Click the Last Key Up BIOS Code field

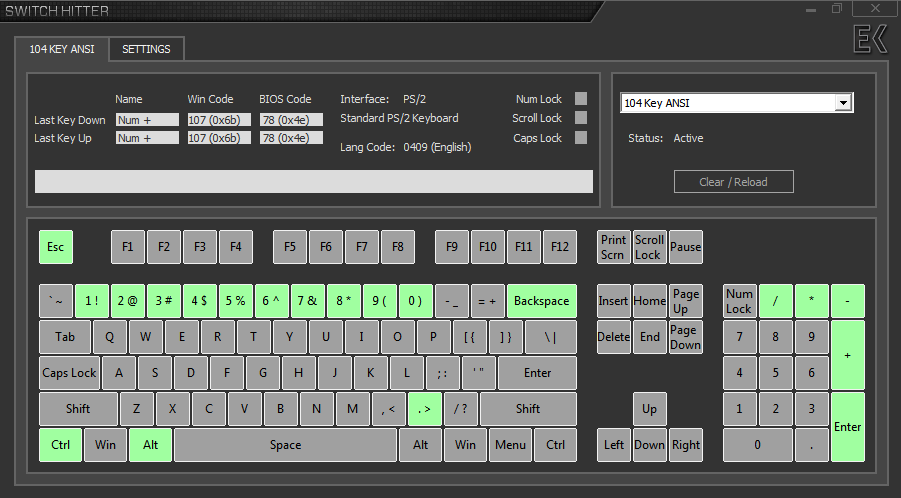291,138
